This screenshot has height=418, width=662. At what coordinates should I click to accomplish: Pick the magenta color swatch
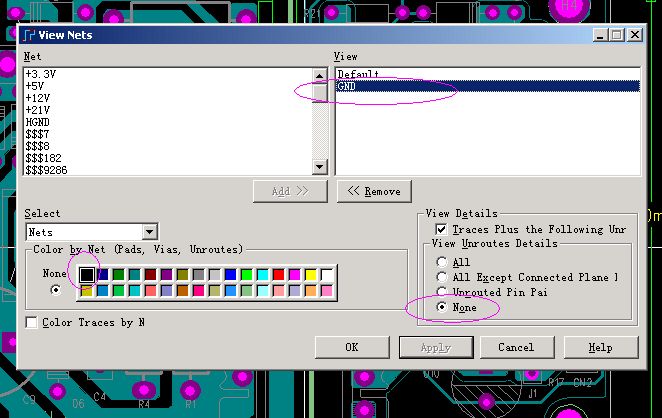[295, 275]
